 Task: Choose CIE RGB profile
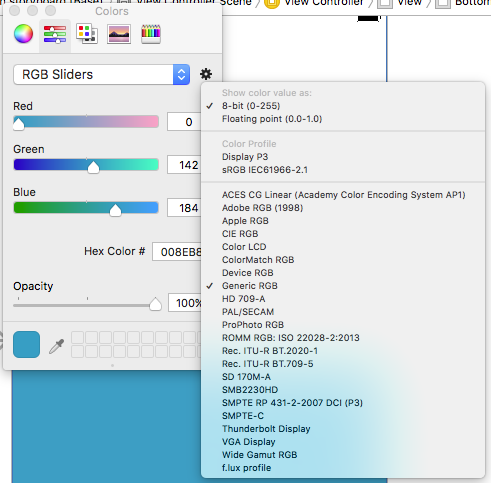click(x=343, y=234)
